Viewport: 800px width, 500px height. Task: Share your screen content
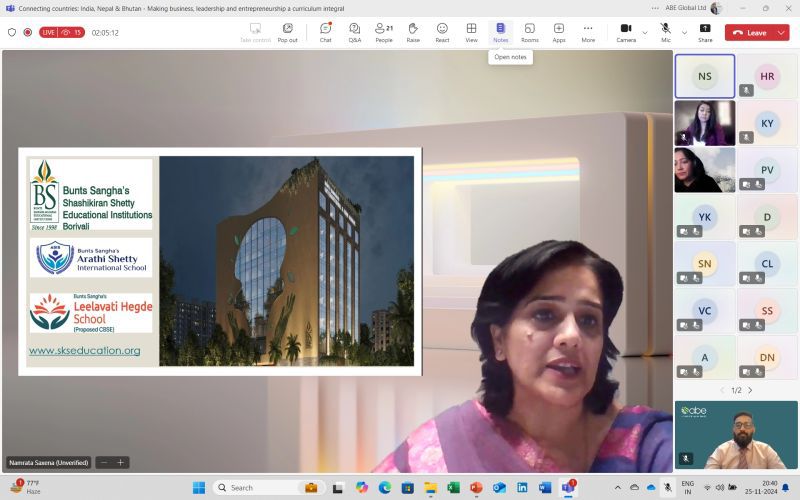[705, 32]
